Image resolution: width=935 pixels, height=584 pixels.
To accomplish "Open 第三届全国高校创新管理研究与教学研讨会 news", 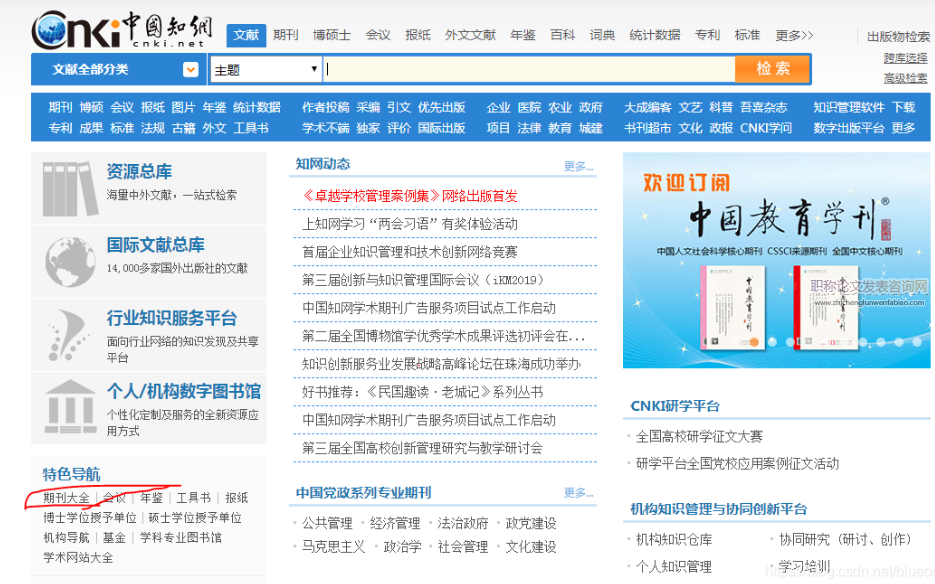I will (x=422, y=448).
